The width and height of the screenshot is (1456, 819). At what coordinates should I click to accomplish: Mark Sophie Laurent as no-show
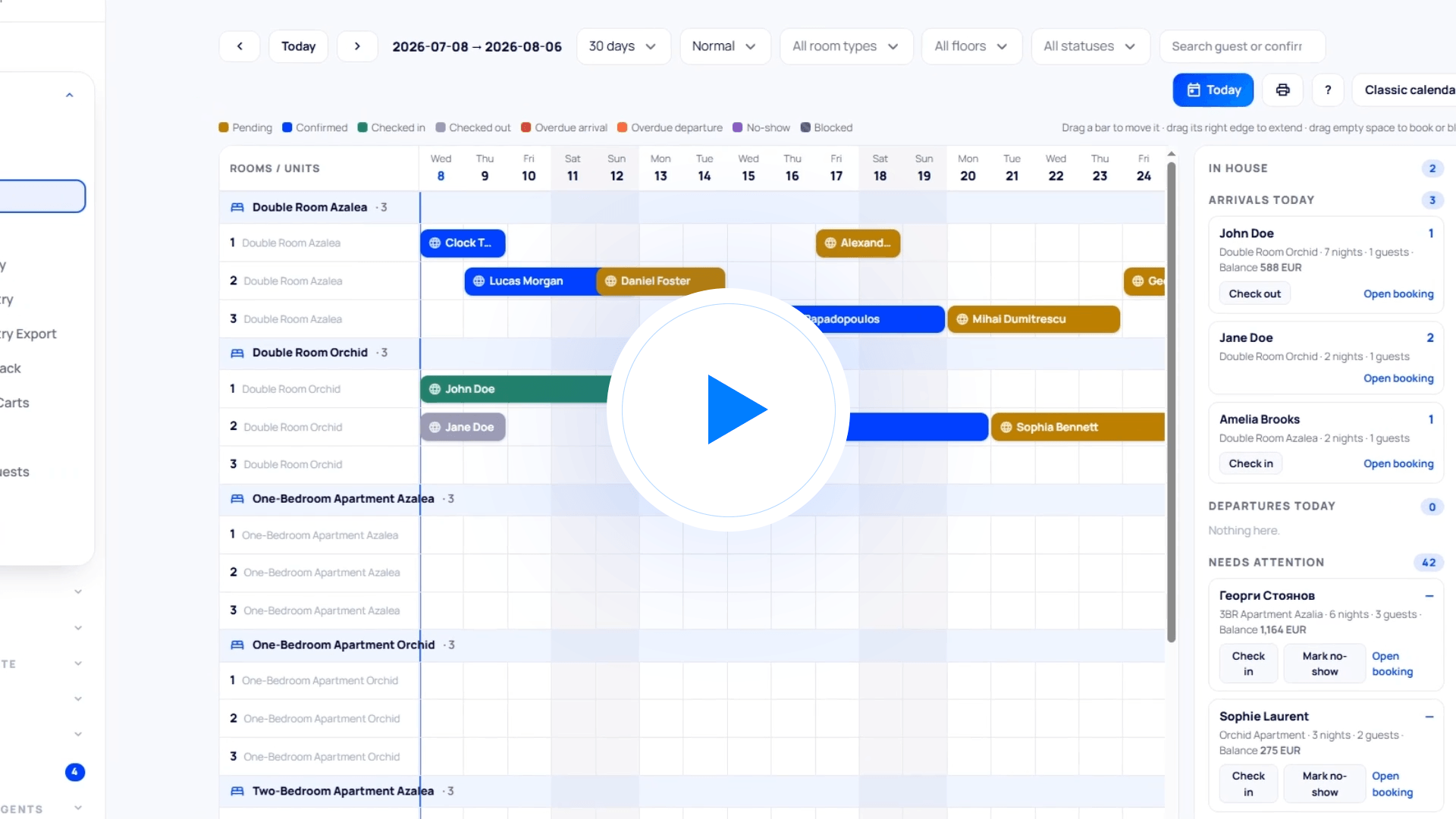(1324, 784)
